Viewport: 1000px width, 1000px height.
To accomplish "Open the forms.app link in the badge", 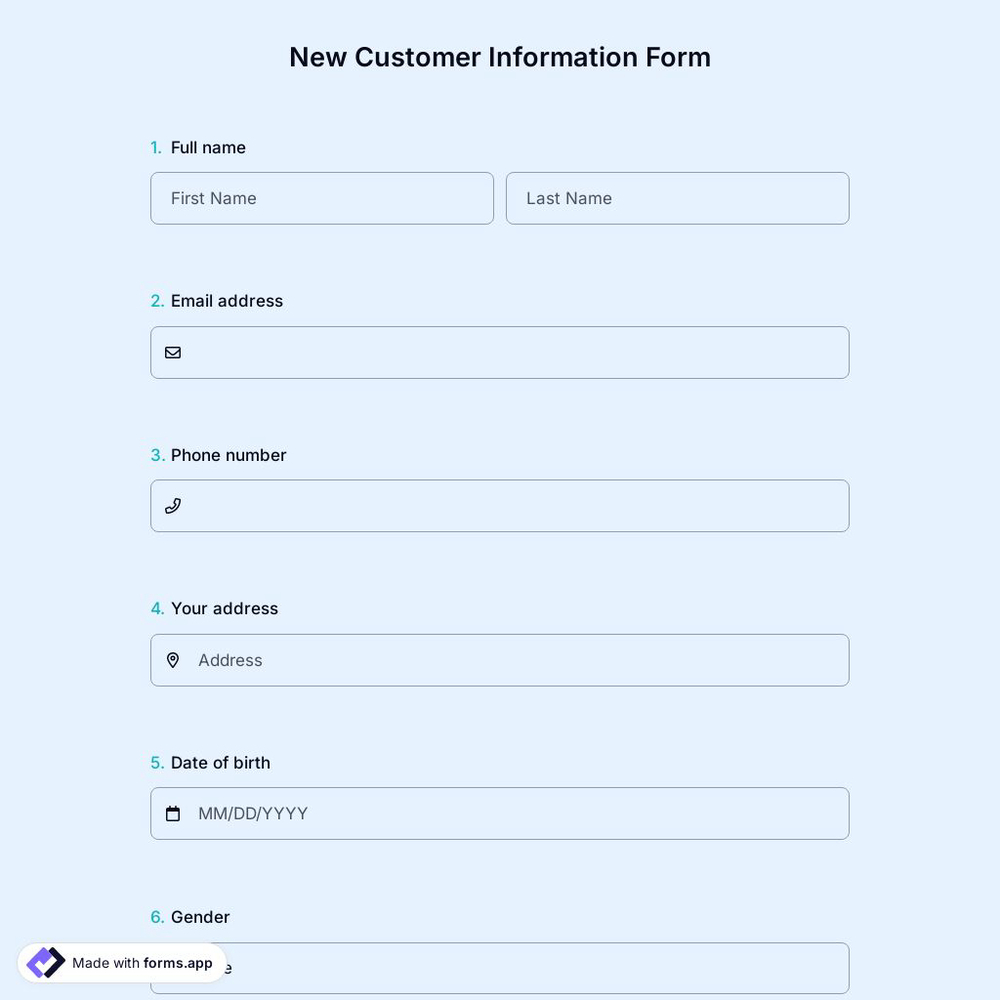I will (x=176, y=963).
